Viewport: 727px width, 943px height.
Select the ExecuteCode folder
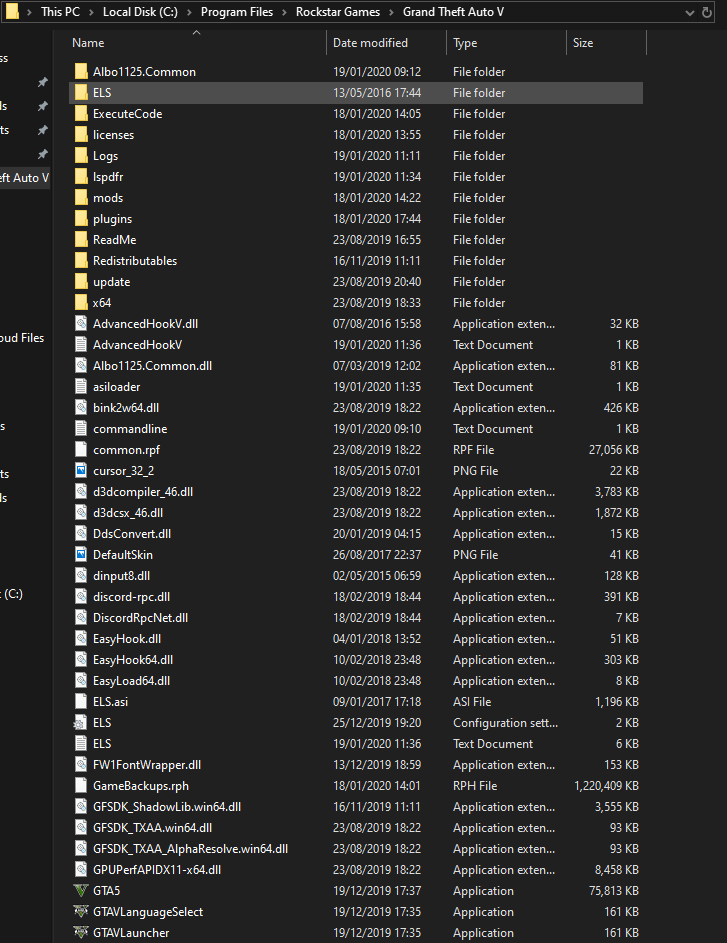click(x=127, y=114)
